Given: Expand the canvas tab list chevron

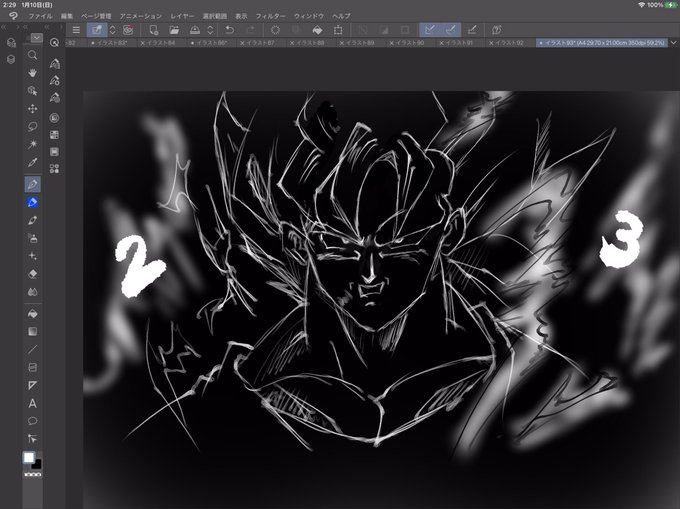Looking at the screenshot, I should tap(673, 42).
